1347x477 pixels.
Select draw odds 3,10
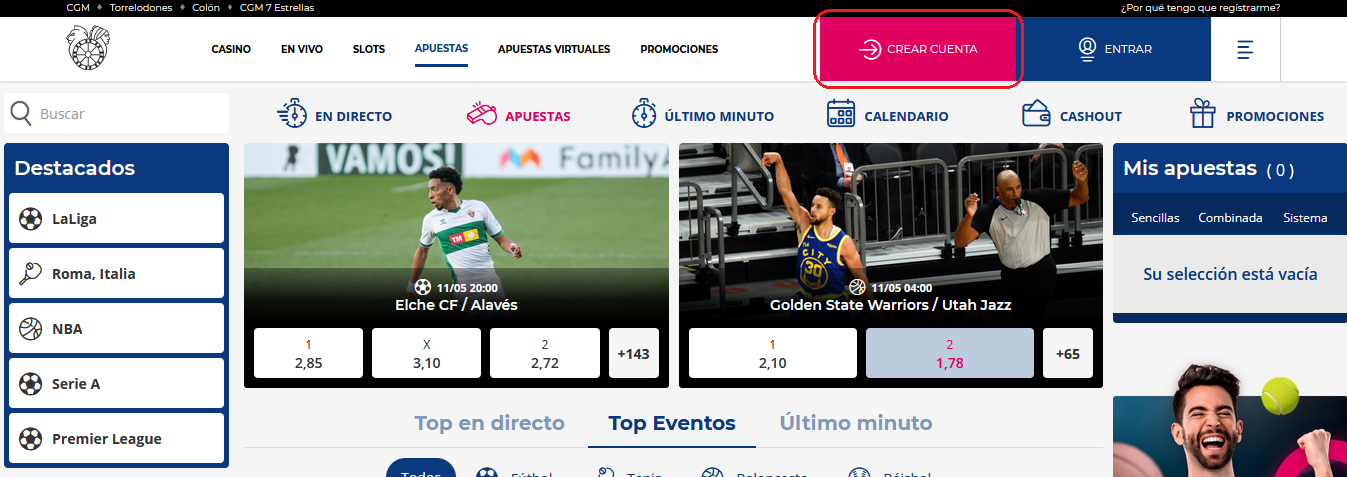pos(426,353)
